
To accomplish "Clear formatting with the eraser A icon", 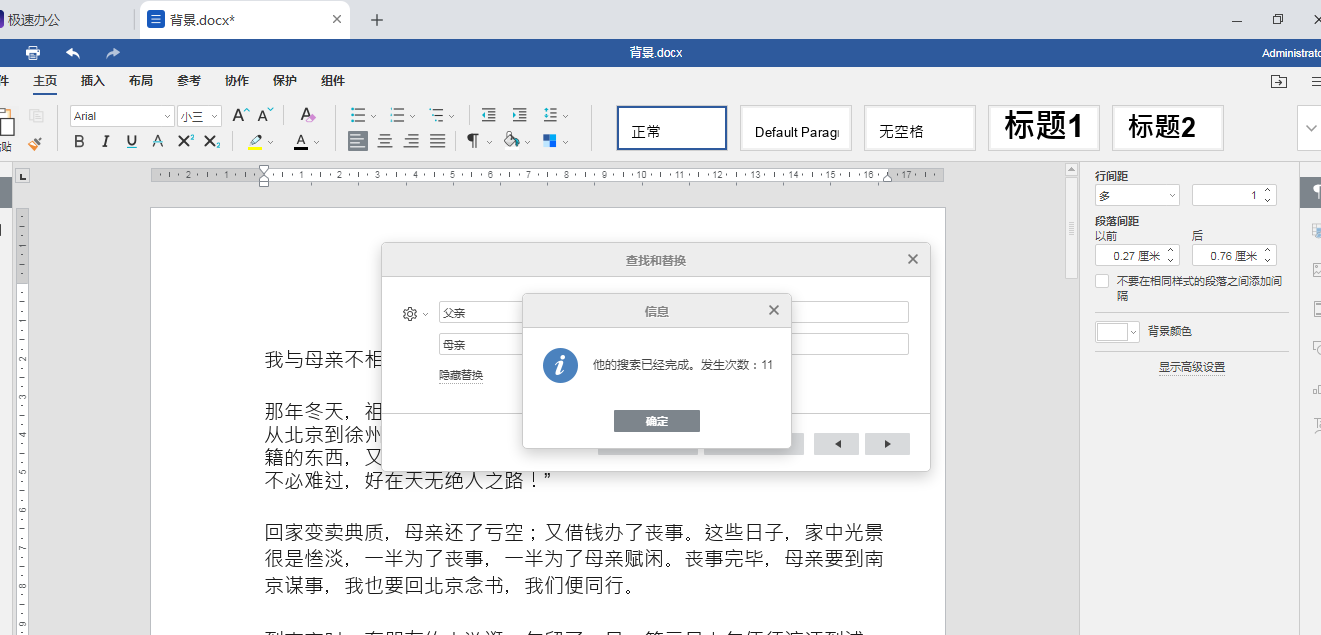I will (x=308, y=116).
